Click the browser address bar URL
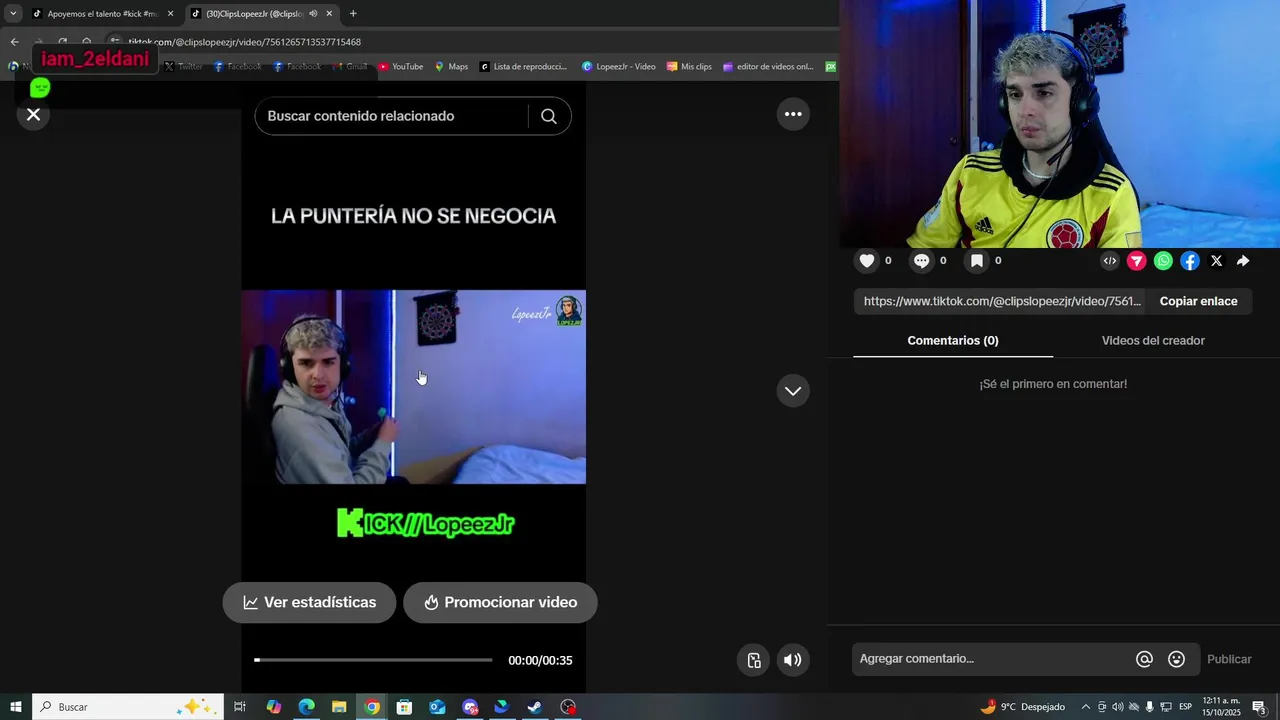Screen dimensions: 1280x720 244,42
